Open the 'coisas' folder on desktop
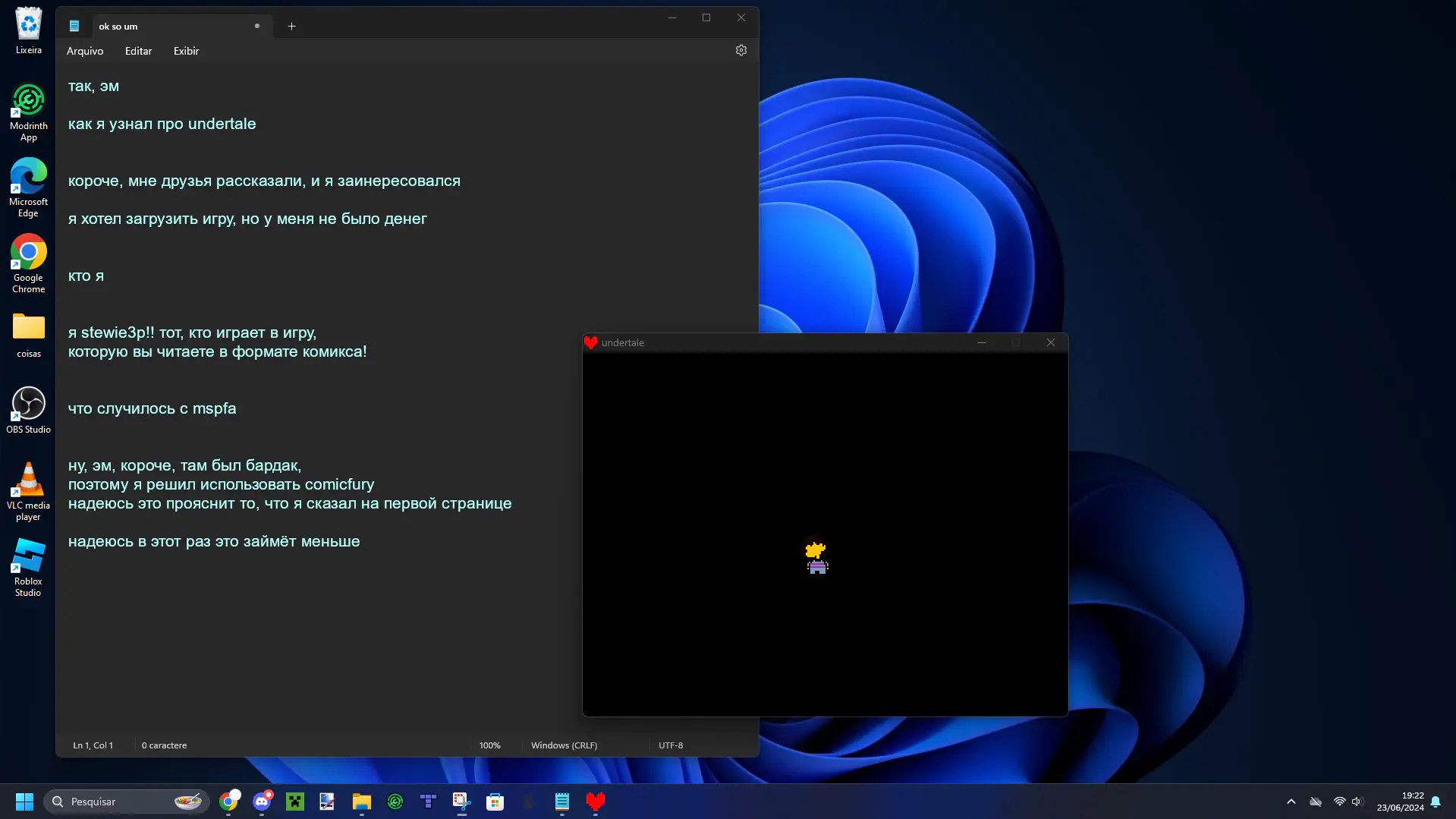 point(29,335)
